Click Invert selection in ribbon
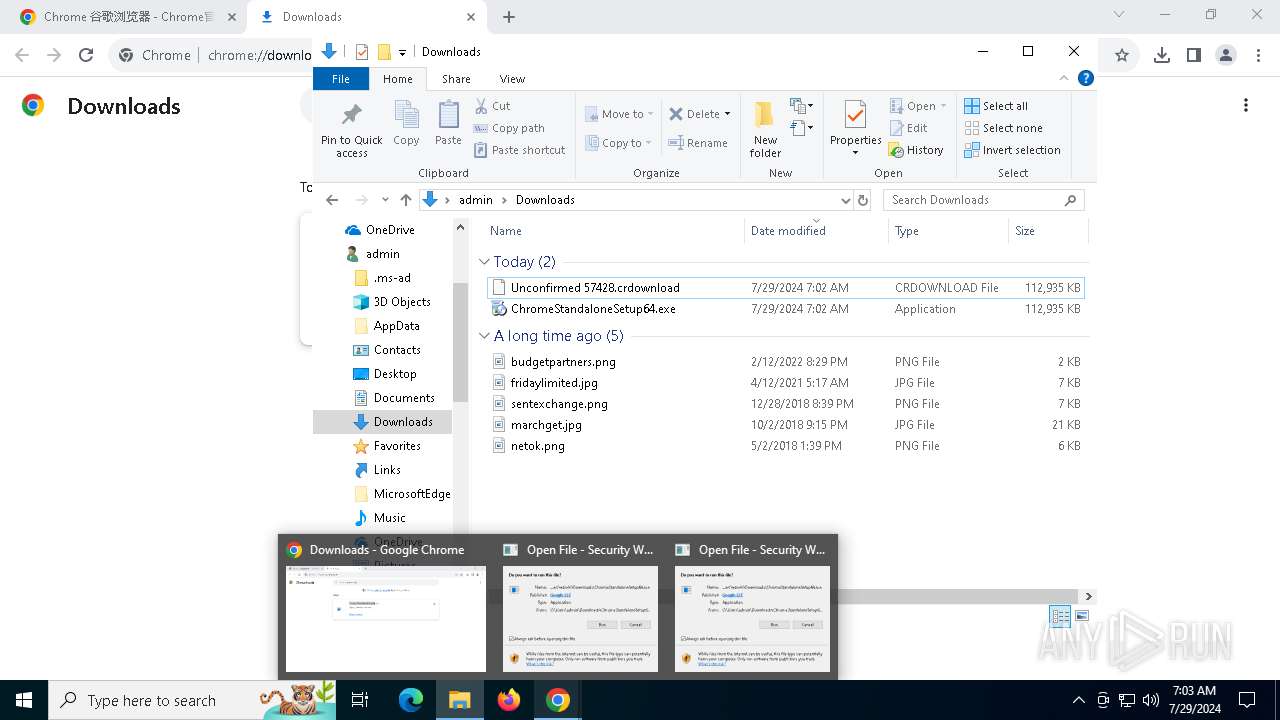 pyautogui.click(x=1012, y=150)
